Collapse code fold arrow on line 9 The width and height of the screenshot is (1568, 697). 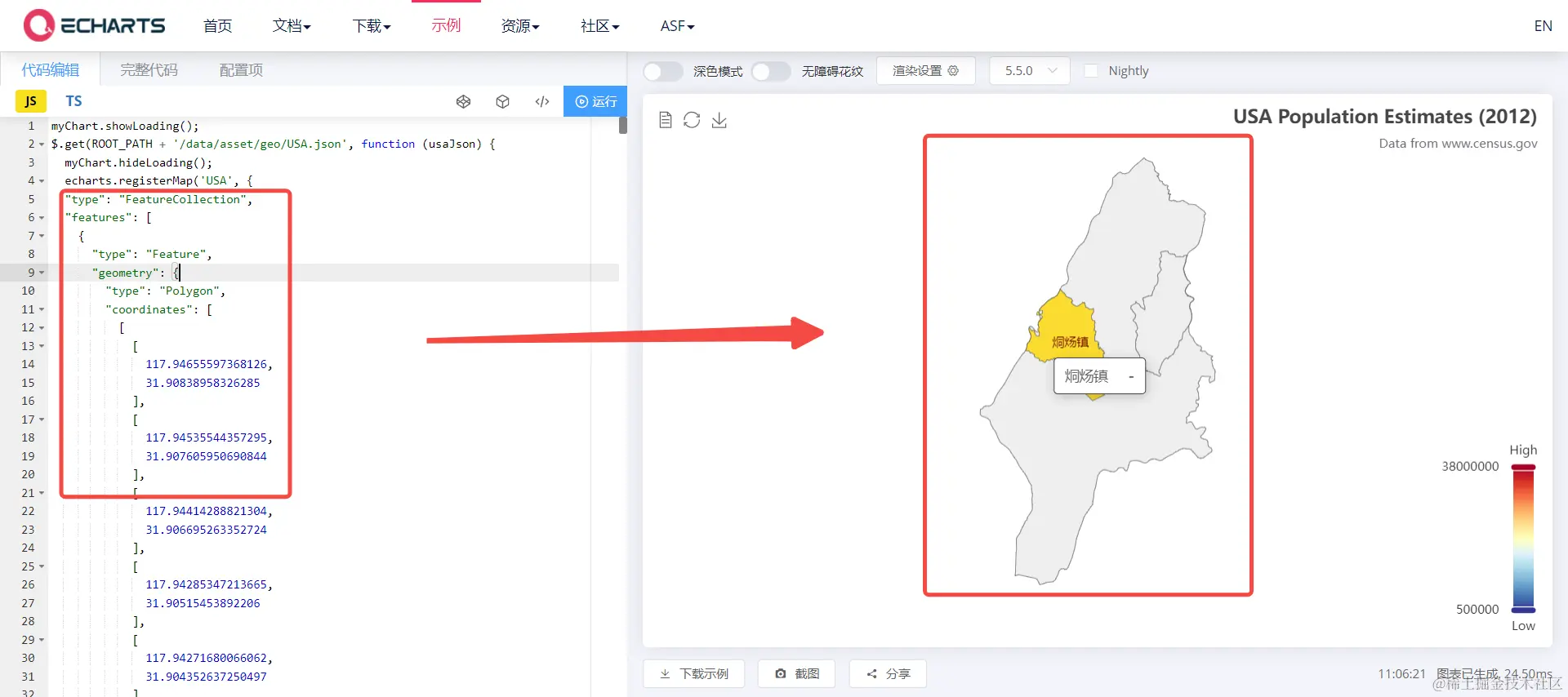42,273
